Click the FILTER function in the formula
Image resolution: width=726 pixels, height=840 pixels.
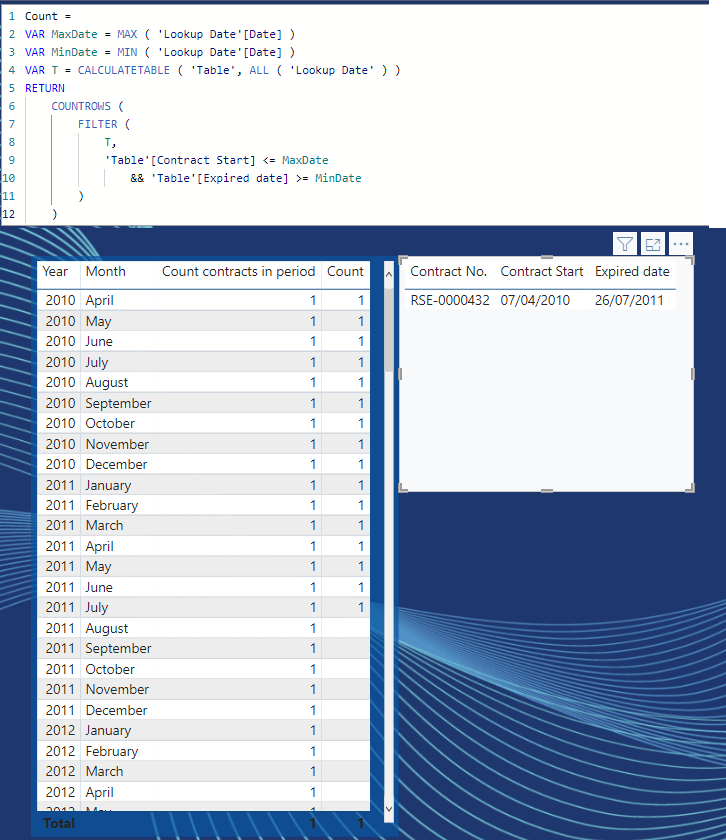(98, 124)
